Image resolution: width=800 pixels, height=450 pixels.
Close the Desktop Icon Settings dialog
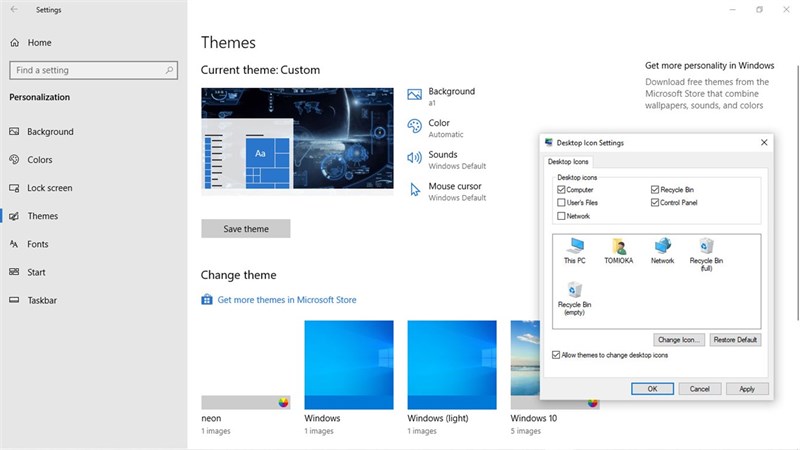pyautogui.click(x=764, y=142)
